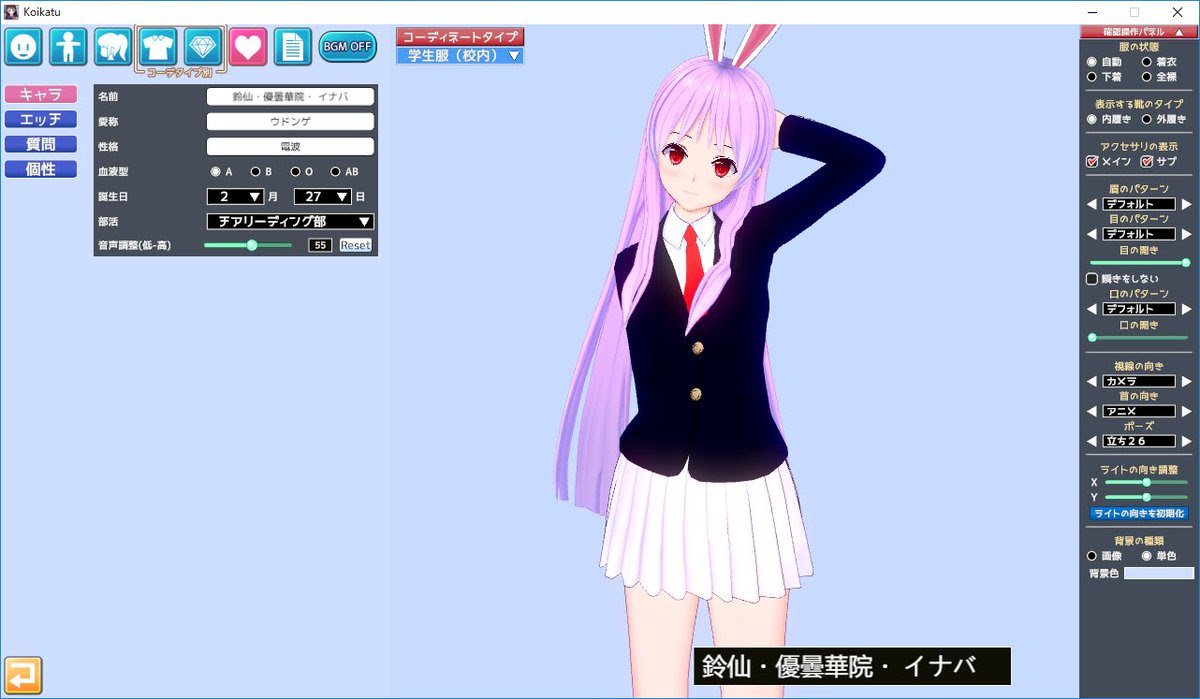Screen dimensions: 1200x699
Task: Open the clothing (shirt) category icon
Action: tap(158, 46)
